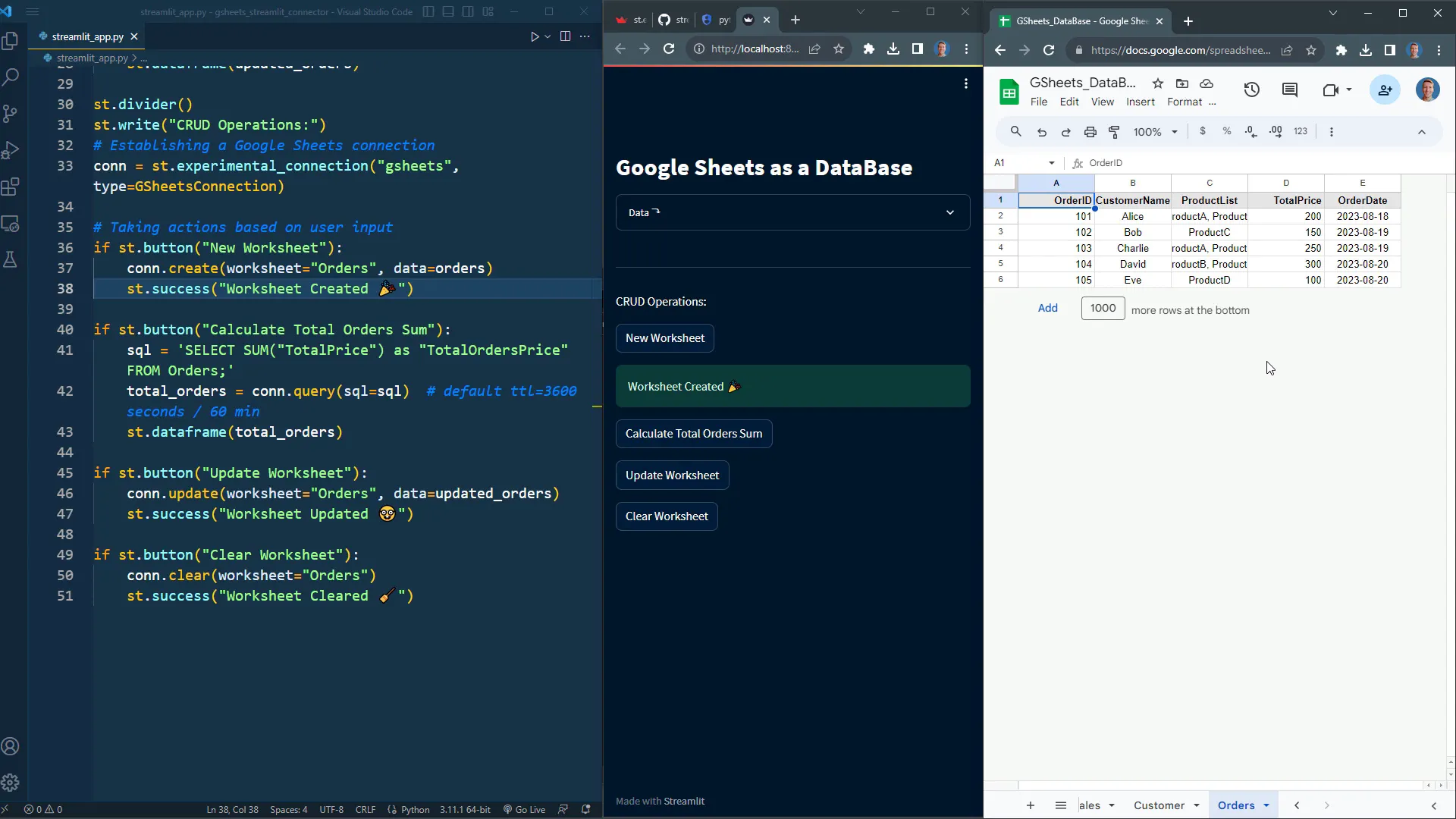
Task: Open VS Code Source Control view
Action: click(11, 114)
